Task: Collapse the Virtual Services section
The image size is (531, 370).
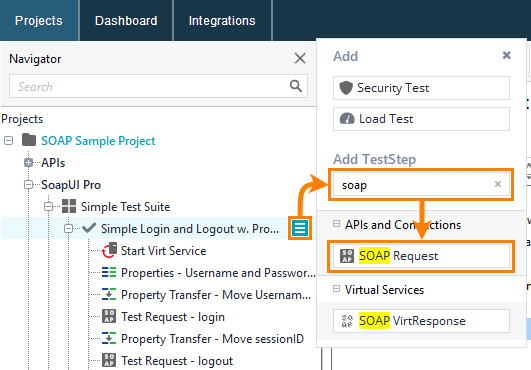Action: coord(336,289)
